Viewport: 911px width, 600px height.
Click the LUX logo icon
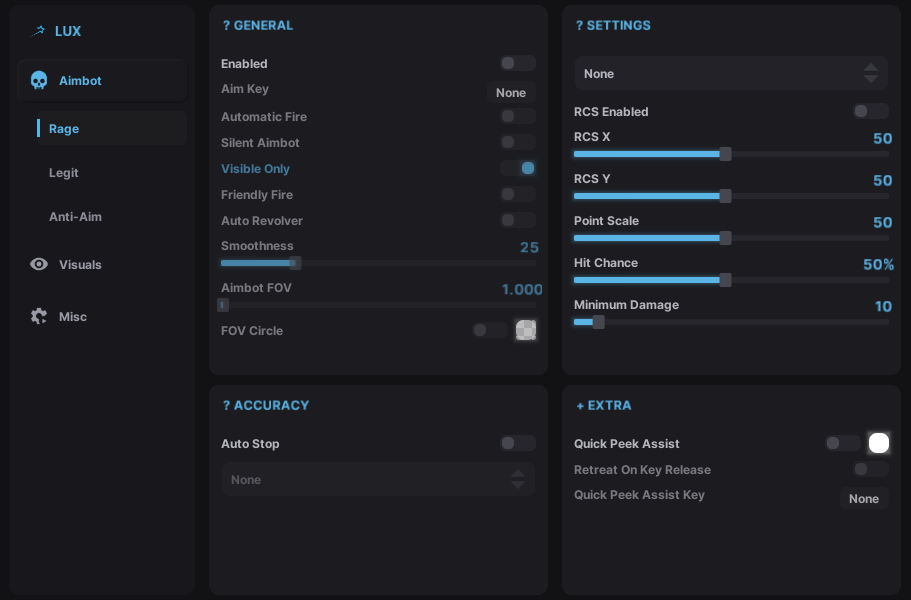(x=39, y=31)
